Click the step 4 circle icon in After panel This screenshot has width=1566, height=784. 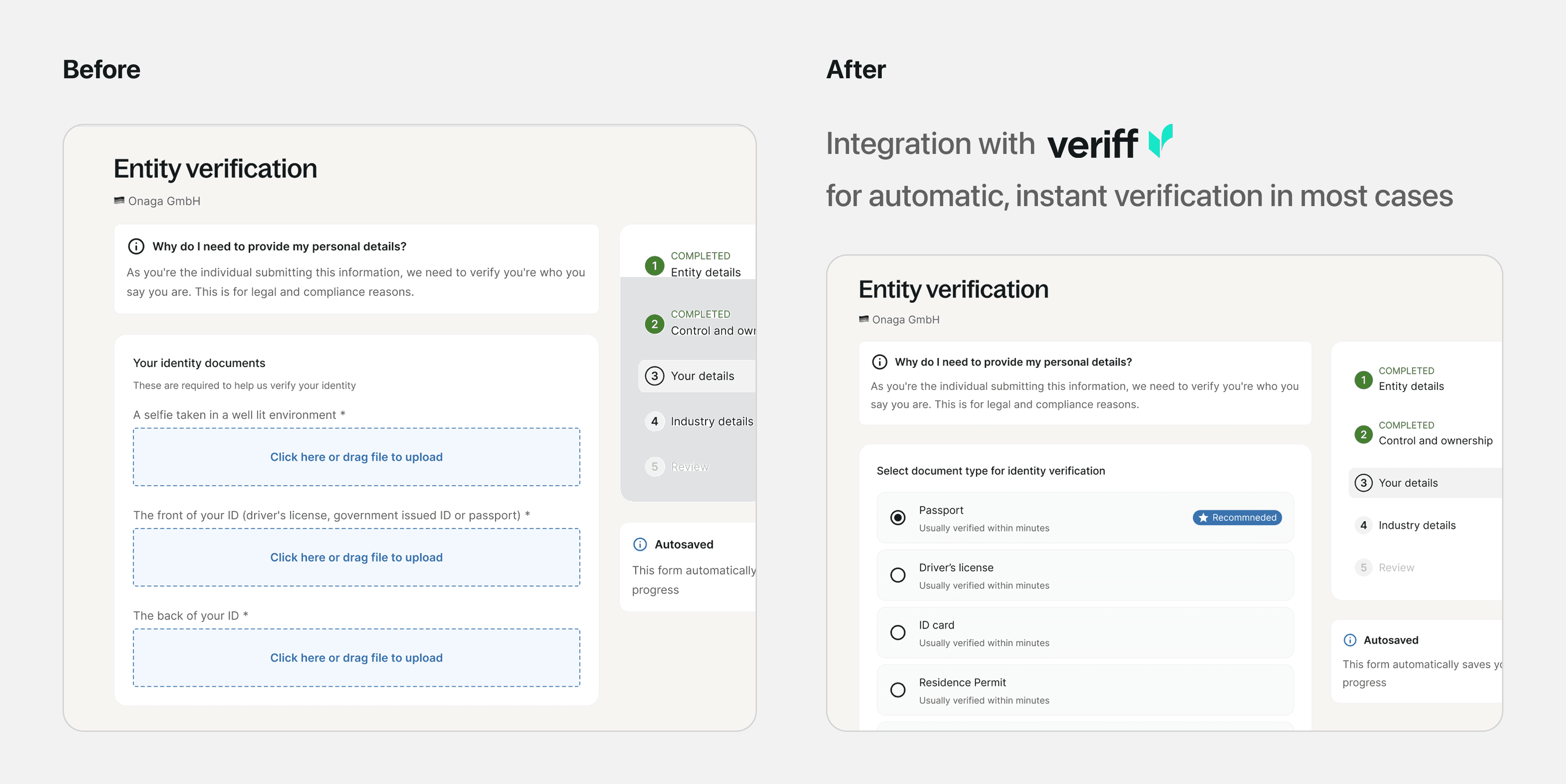click(x=1363, y=525)
